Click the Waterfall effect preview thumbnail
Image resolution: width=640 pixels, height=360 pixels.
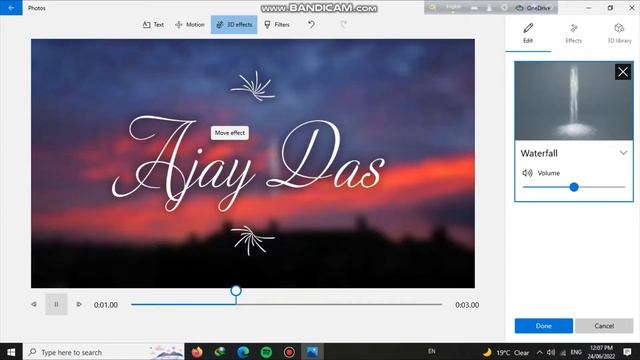tap(573, 101)
